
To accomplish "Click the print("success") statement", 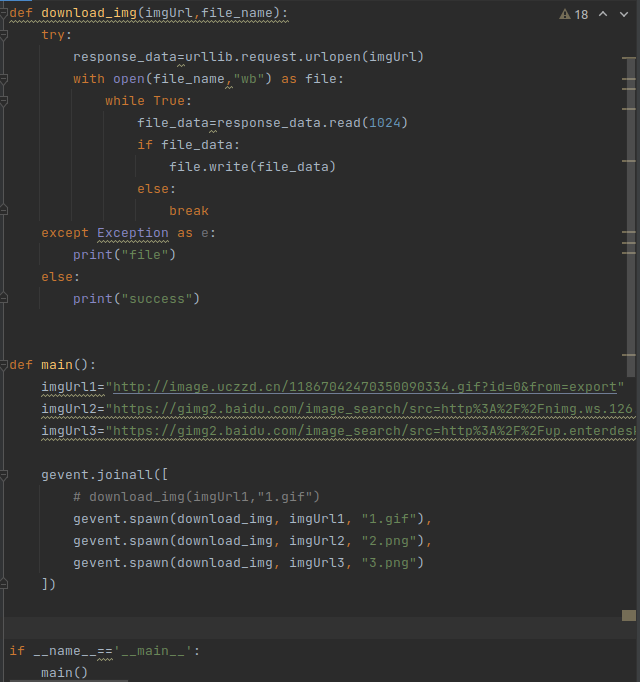I will click(x=136, y=299).
